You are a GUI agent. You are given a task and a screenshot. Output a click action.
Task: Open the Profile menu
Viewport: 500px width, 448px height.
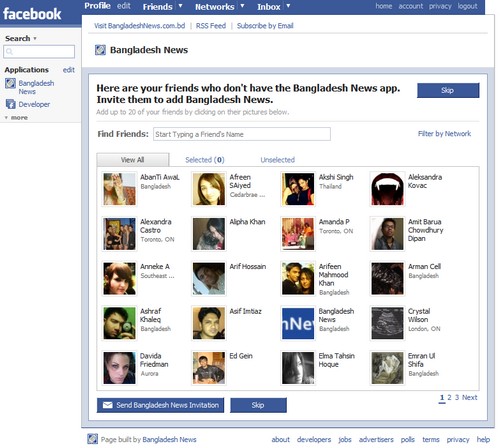tap(97, 6)
